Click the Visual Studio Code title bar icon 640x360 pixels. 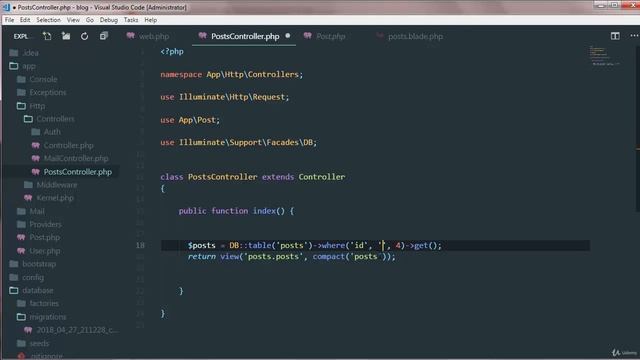click(6, 7)
